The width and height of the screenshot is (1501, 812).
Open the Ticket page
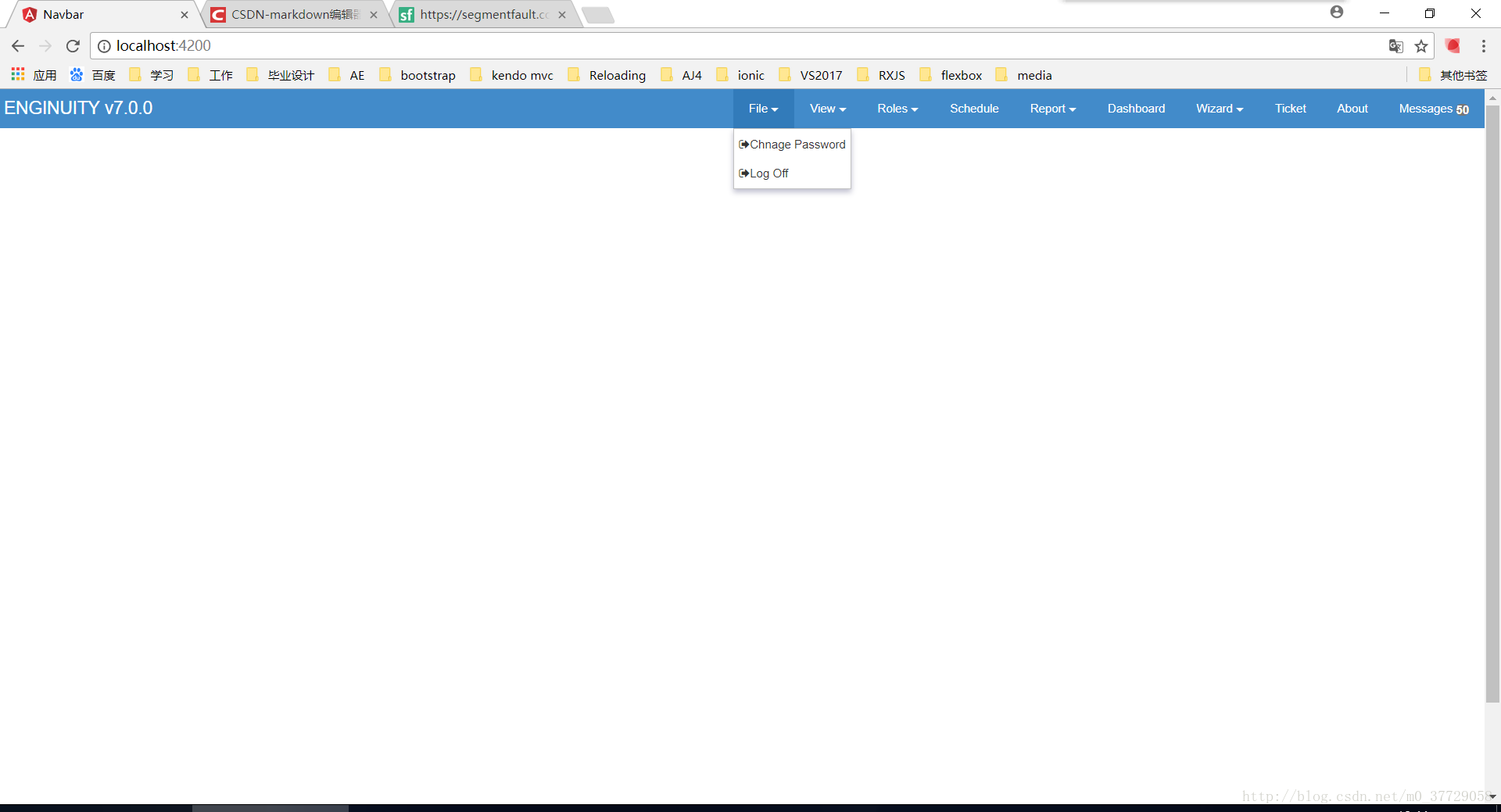tap(1290, 109)
